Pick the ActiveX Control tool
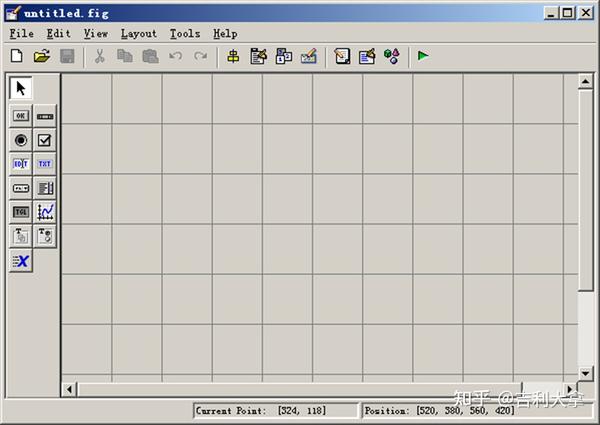Image resolution: width=600 pixels, height=425 pixels. pos(21,261)
